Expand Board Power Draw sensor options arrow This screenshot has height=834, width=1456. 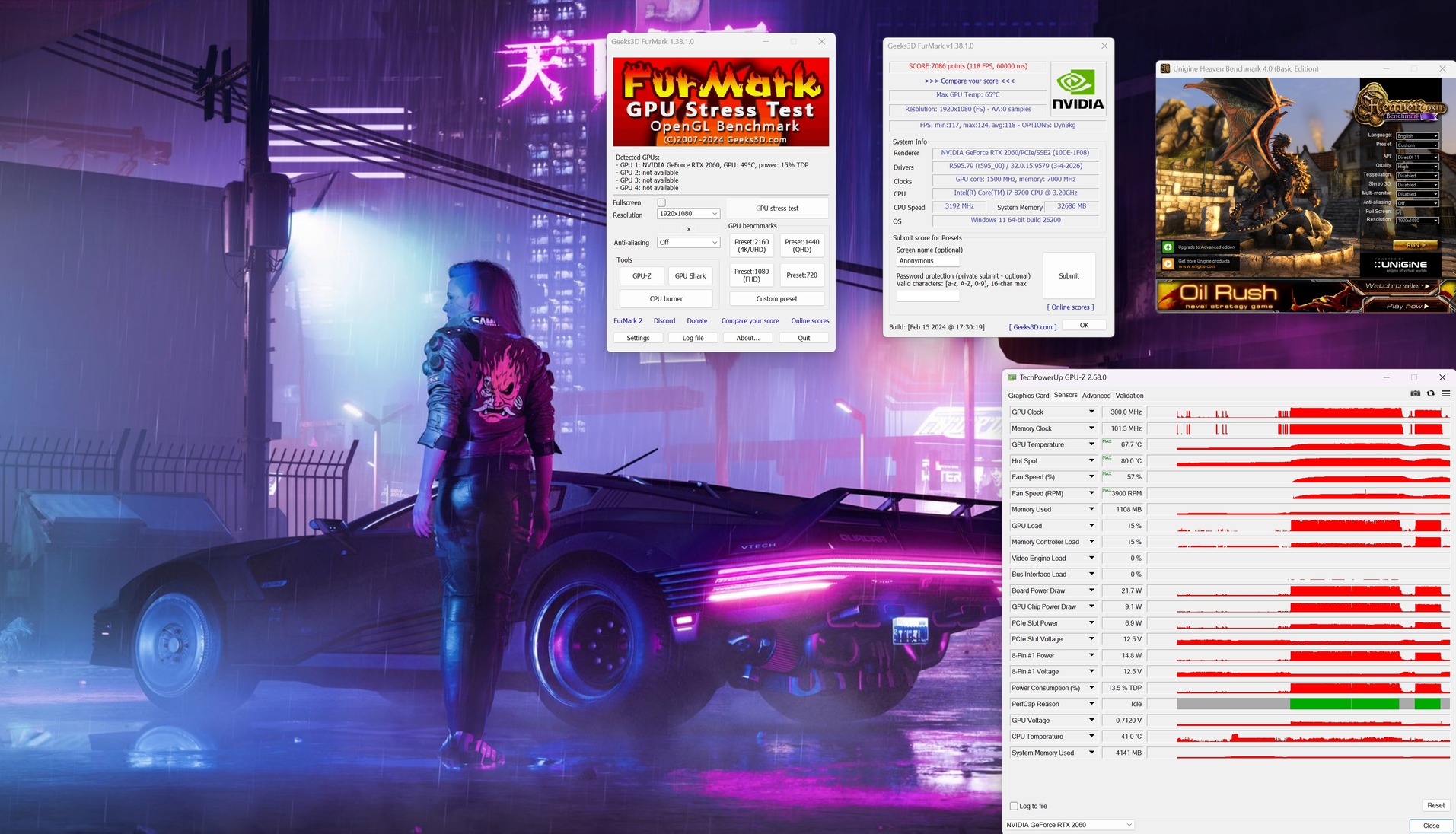pos(1091,590)
